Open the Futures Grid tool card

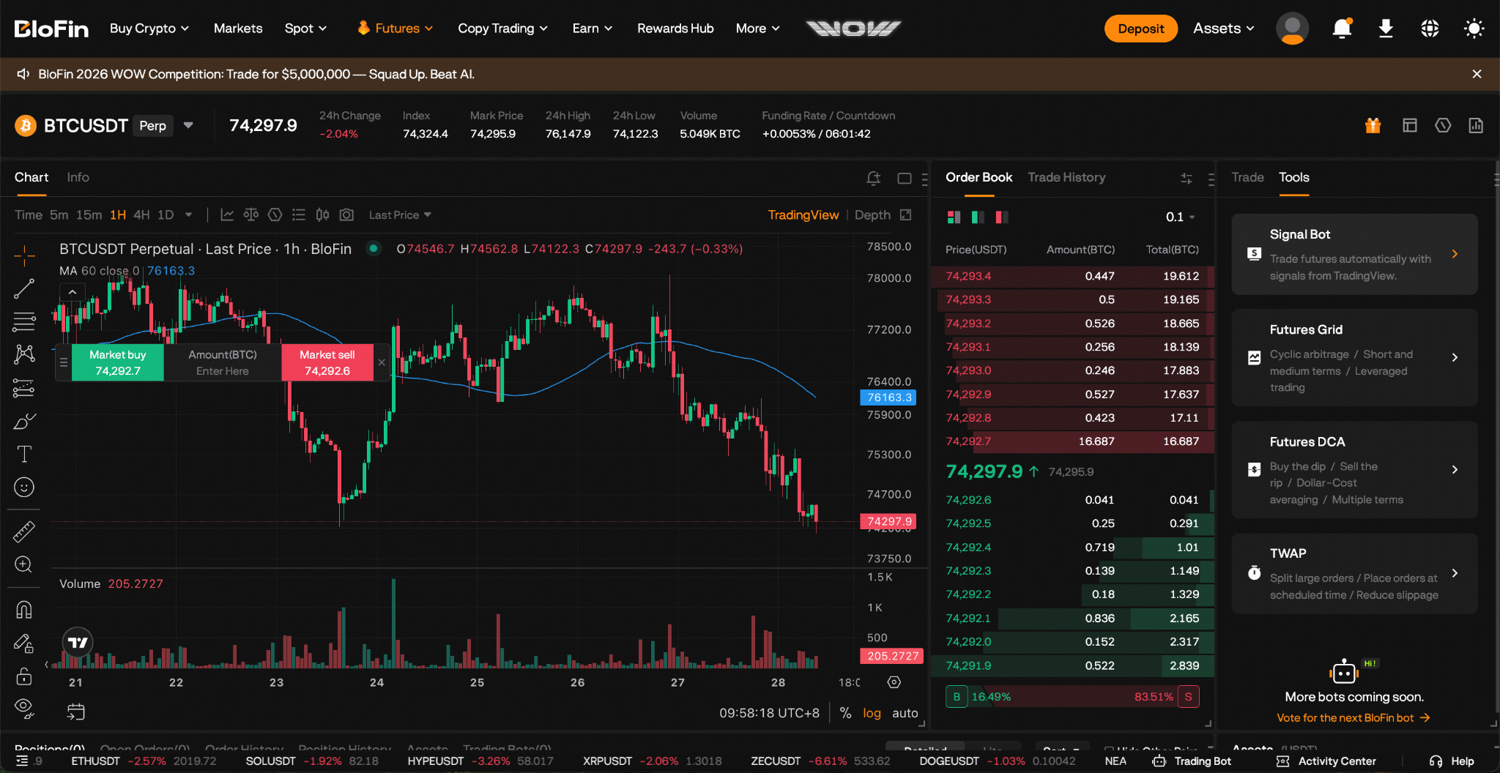pos(1354,358)
